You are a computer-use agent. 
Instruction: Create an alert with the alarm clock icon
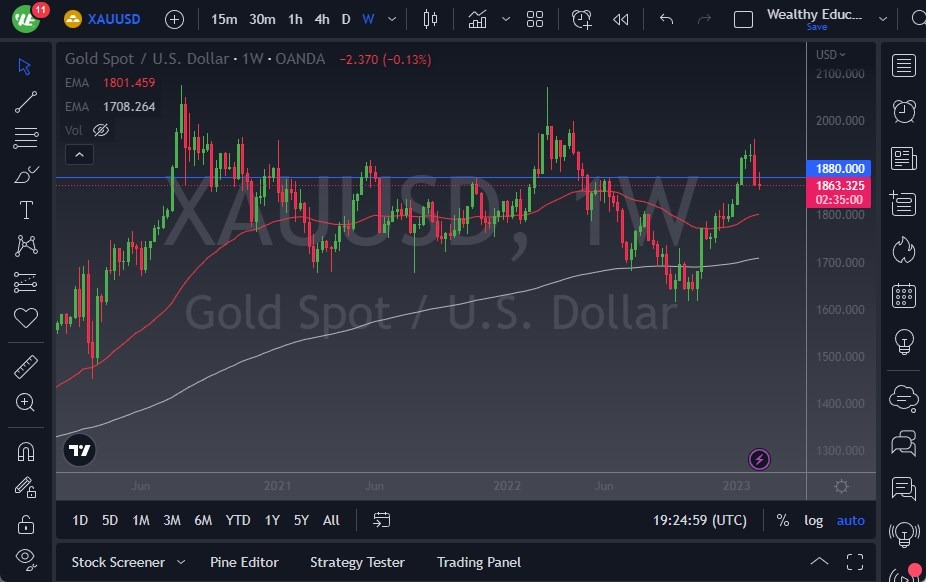[581, 19]
